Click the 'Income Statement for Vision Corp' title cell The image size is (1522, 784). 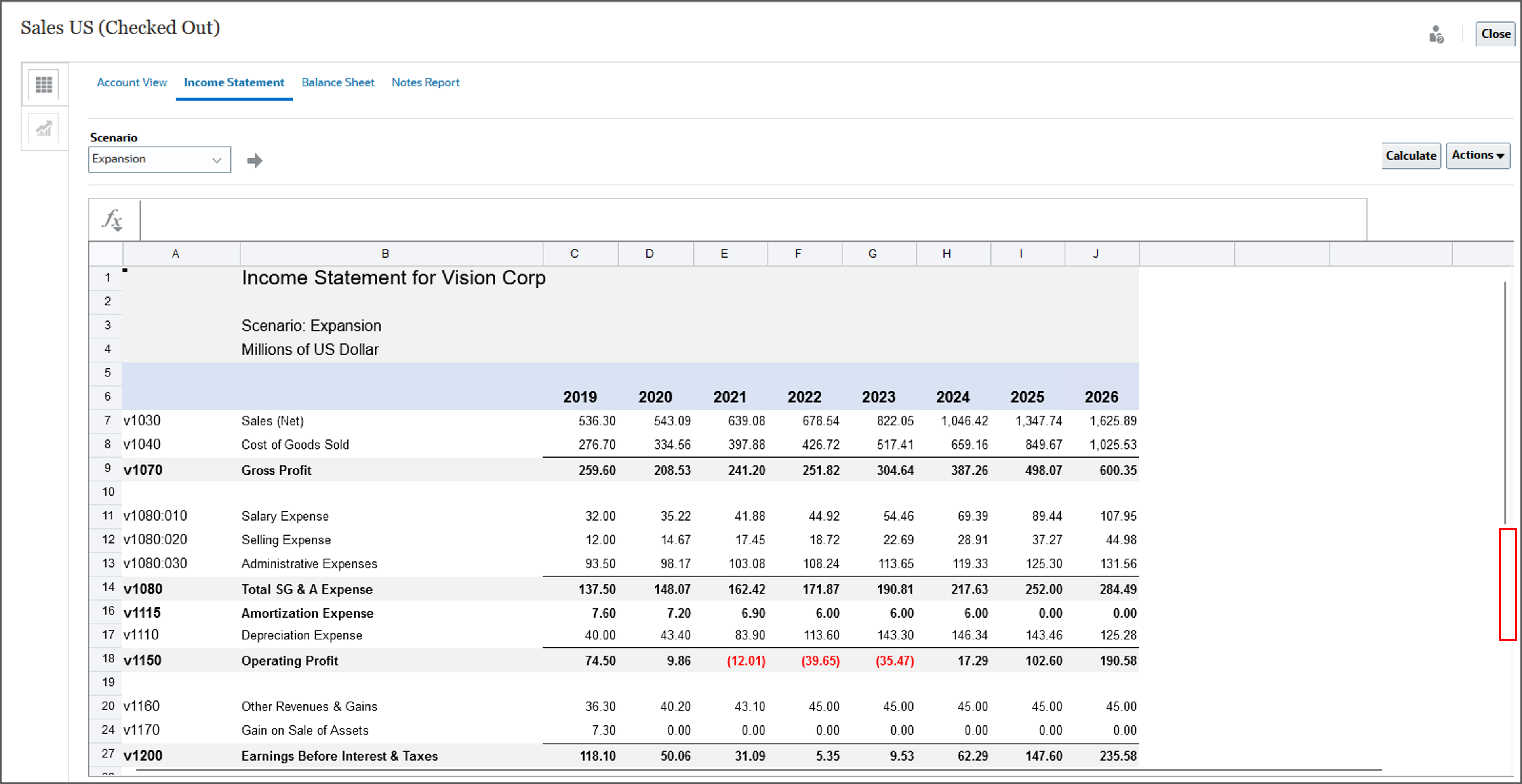point(394,277)
